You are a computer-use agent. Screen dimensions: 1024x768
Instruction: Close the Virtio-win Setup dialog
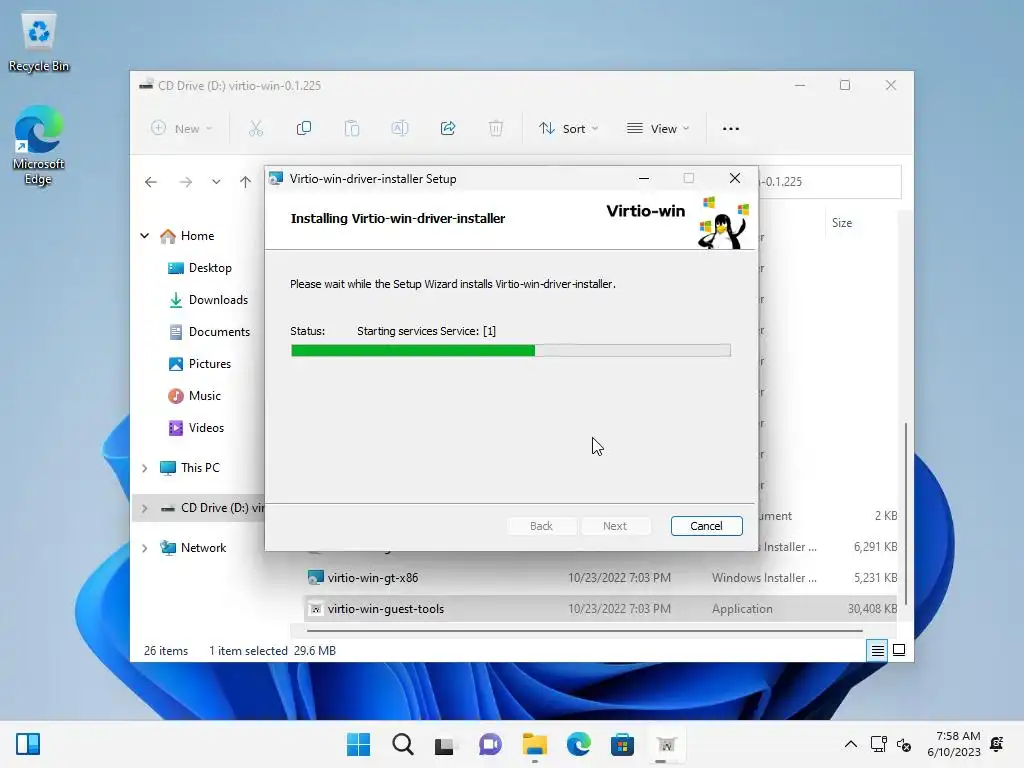[735, 178]
